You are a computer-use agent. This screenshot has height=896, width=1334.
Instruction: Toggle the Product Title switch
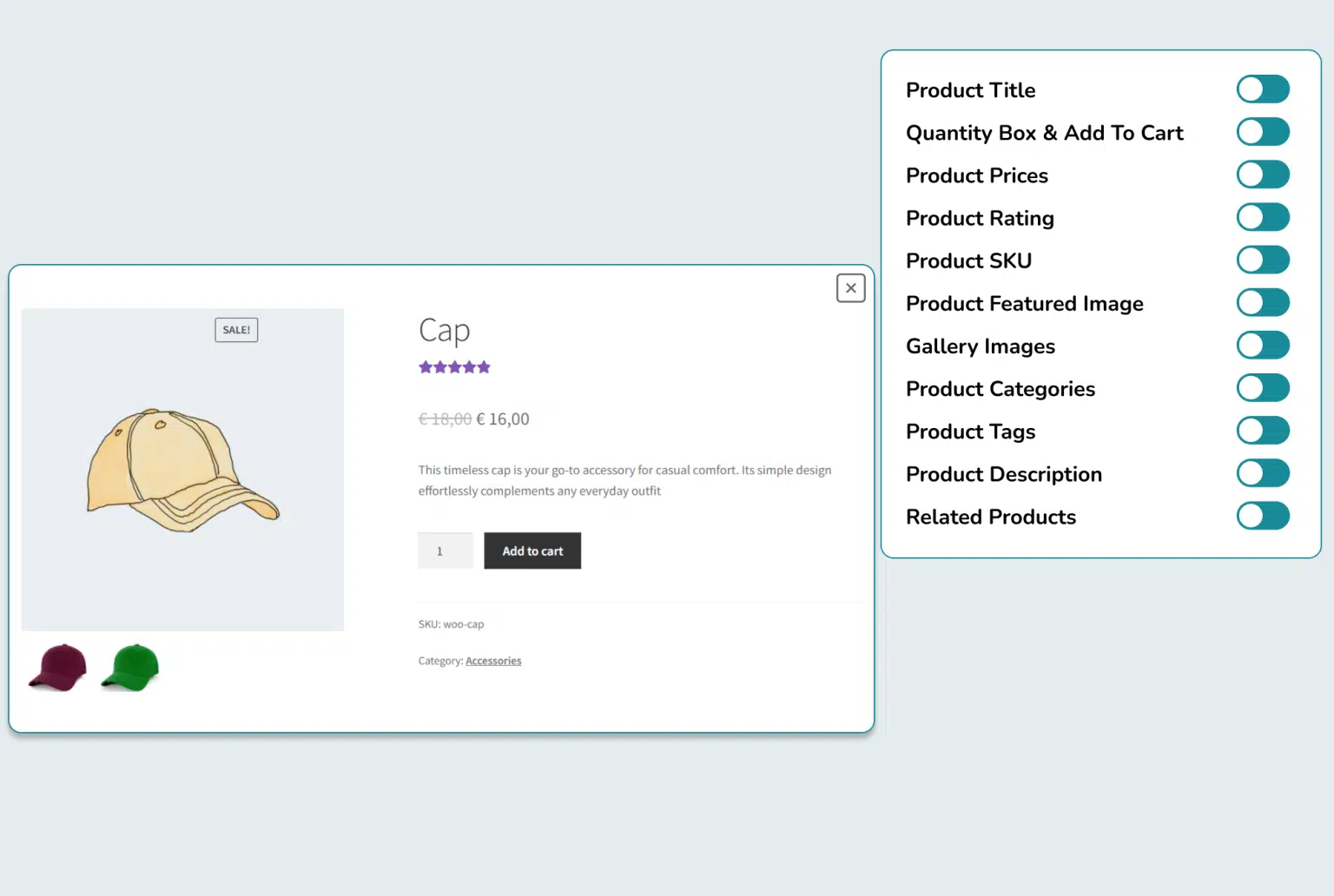tap(1262, 89)
